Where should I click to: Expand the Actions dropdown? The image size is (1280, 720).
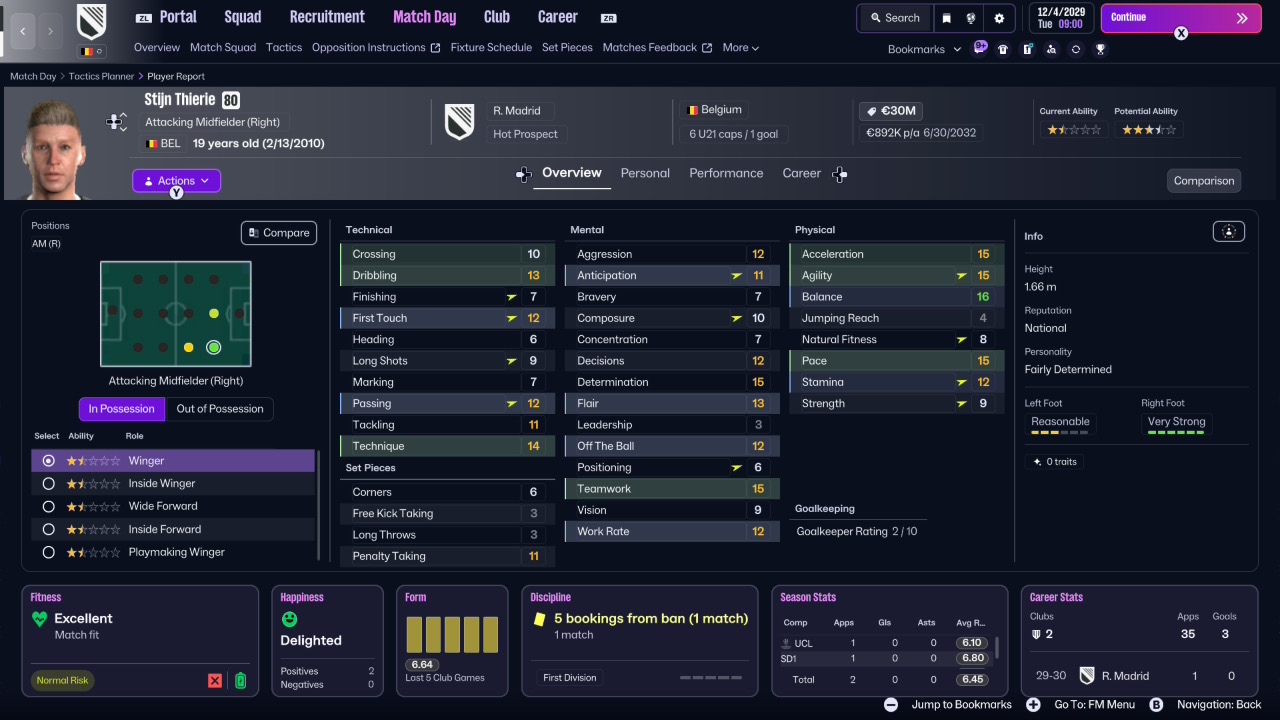click(x=176, y=181)
